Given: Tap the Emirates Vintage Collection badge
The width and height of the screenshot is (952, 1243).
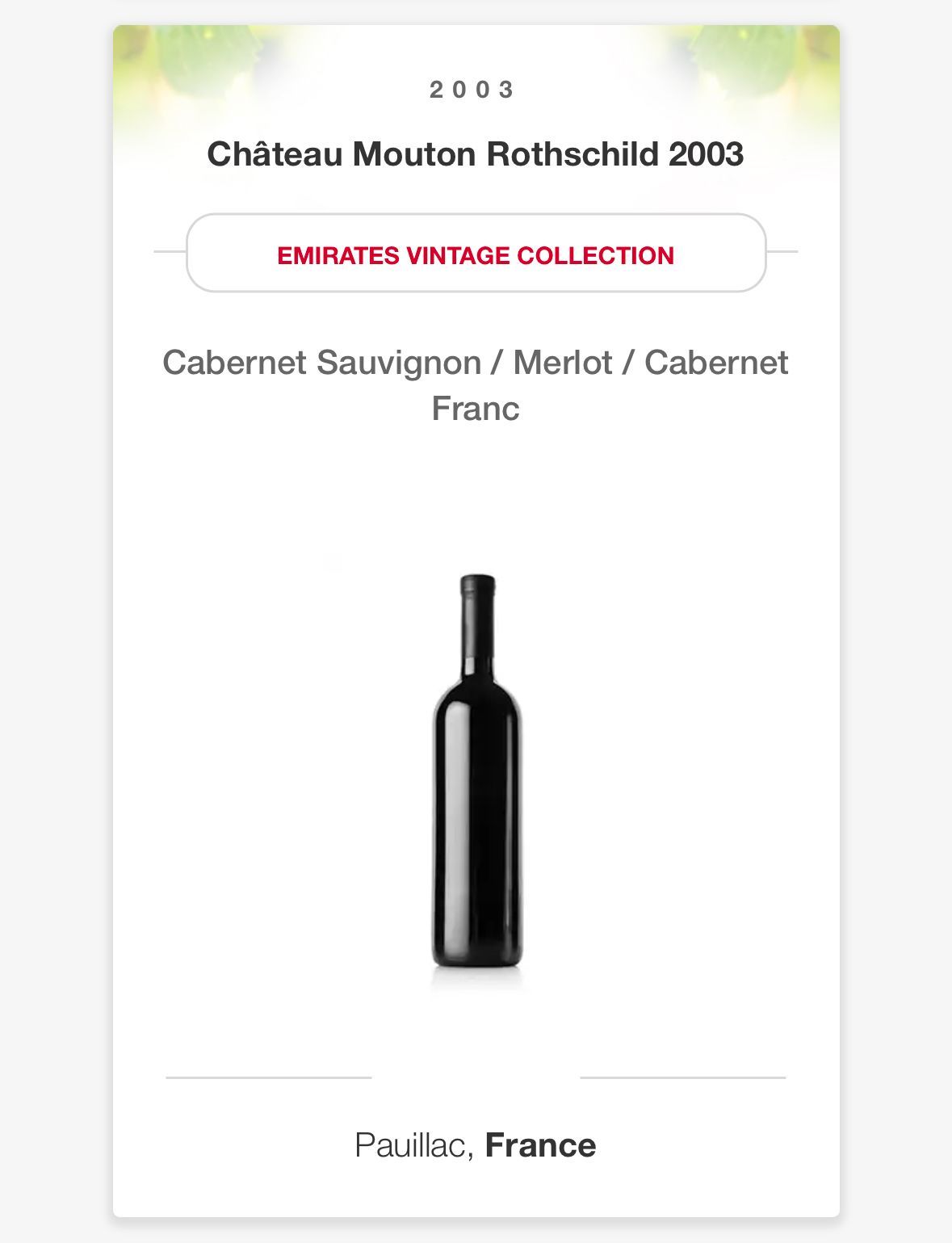Looking at the screenshot, I should (476, 253).
